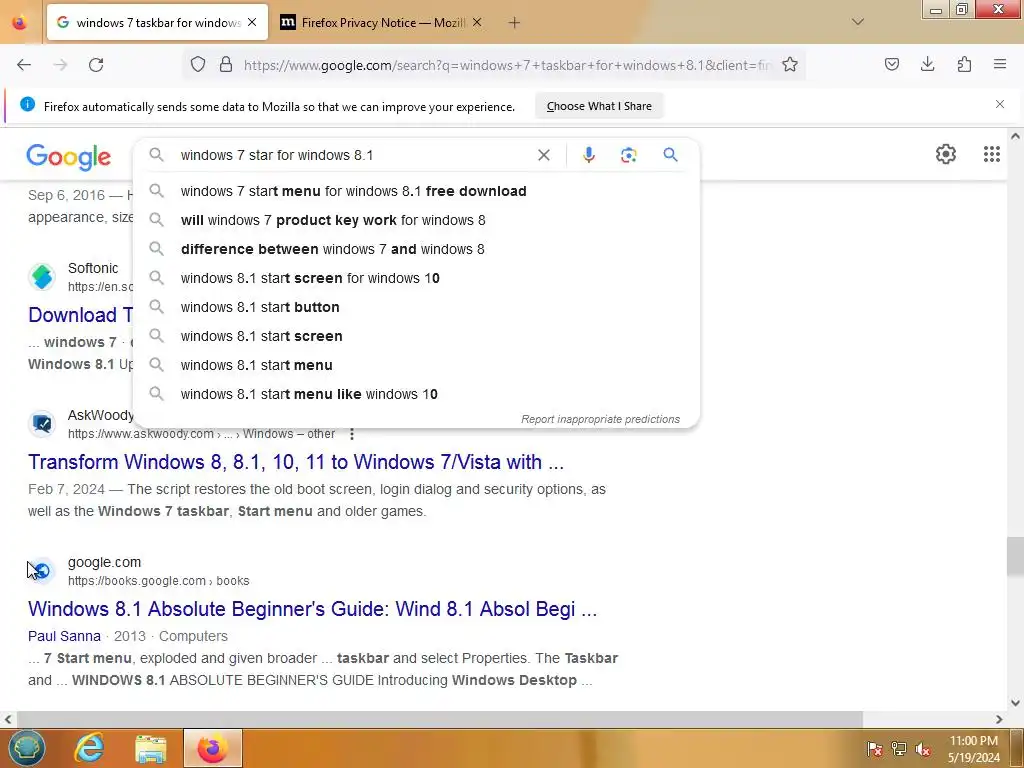
Task: Choose the 'windows 8.1 start menu' suggestion
Action: (x=416, y=365)
